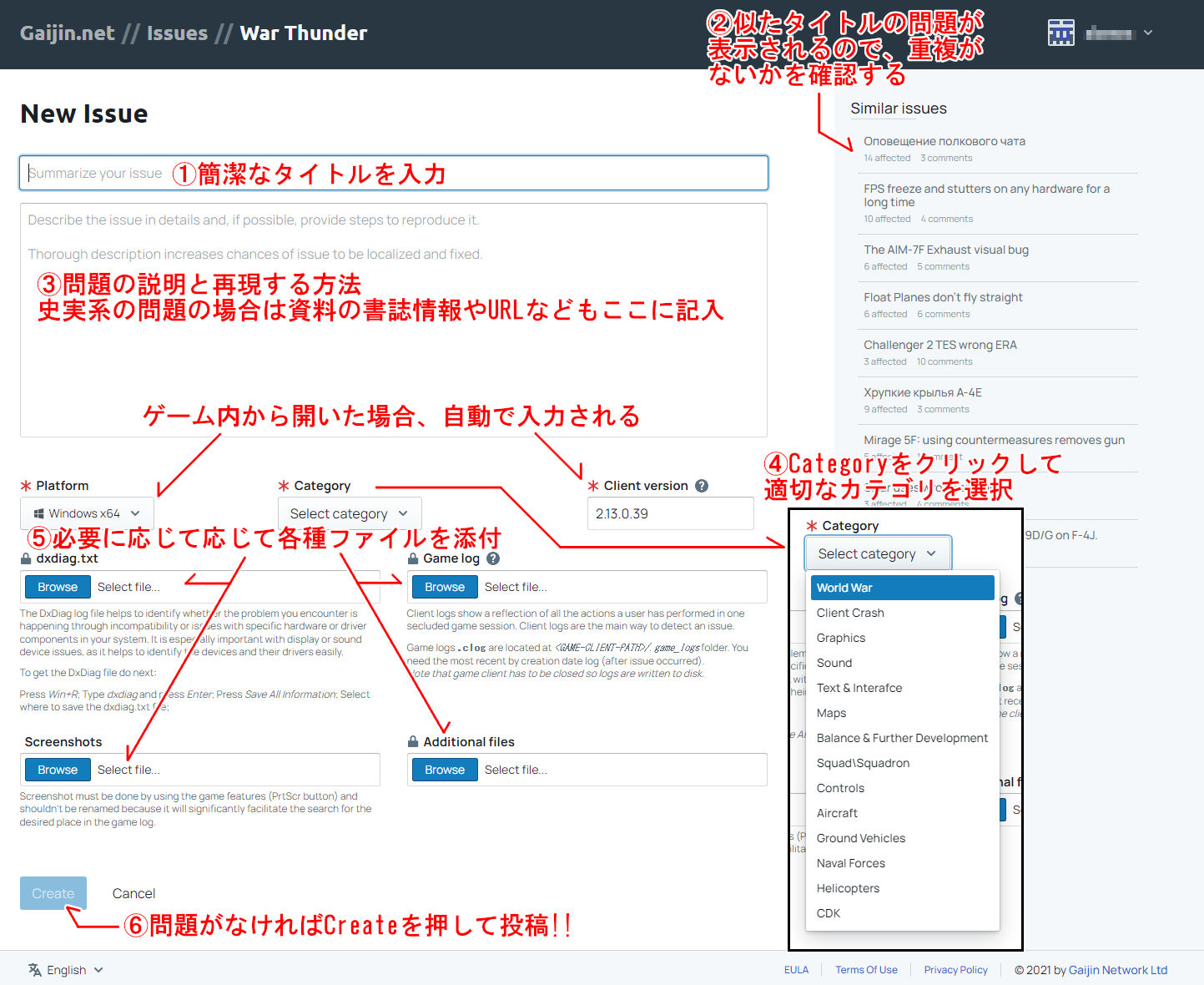Click the expanded Select category dropdown in inset
Screen dimensions: 1204x985
pos(878,553)
